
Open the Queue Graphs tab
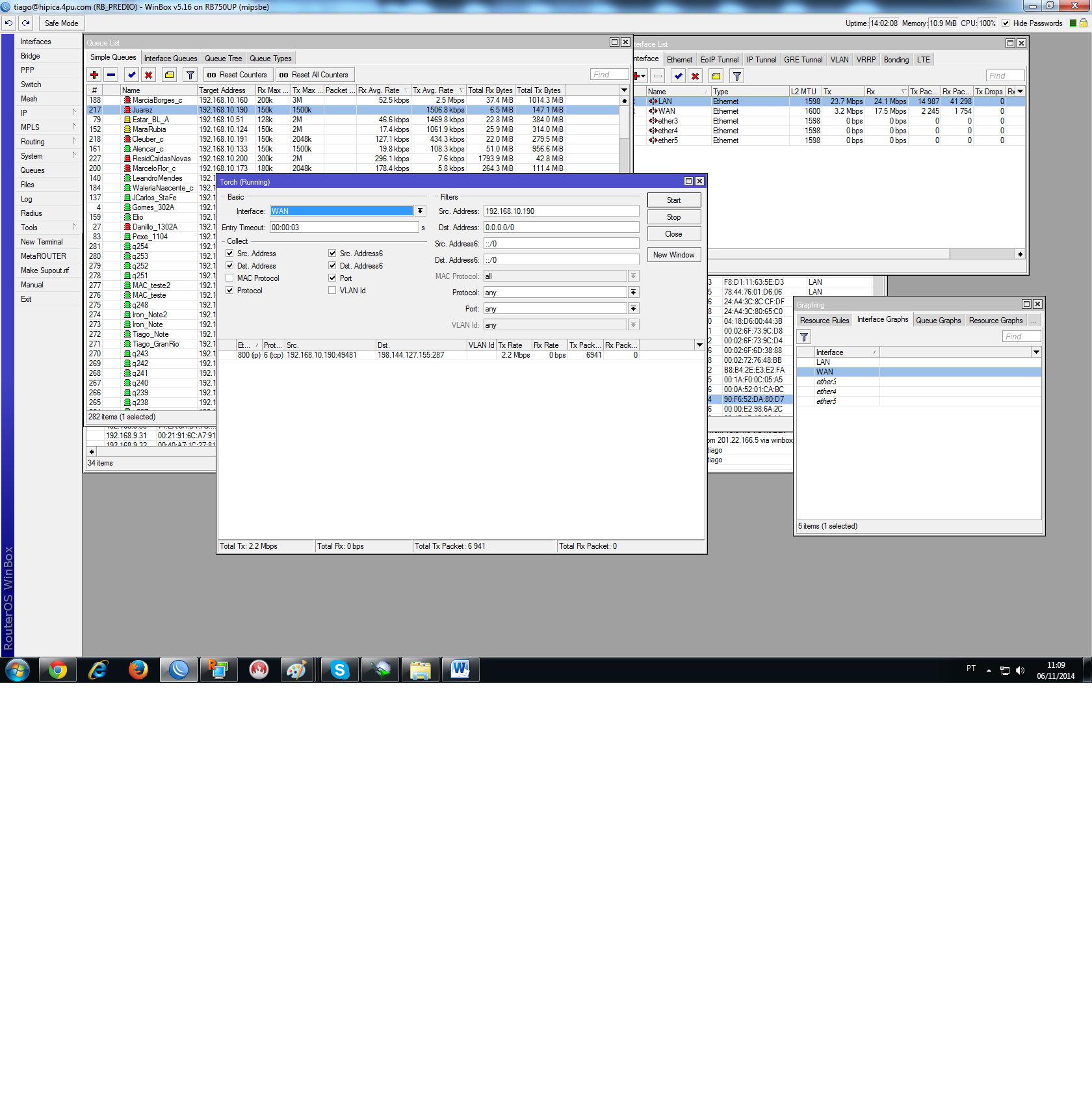click(939, 321)
